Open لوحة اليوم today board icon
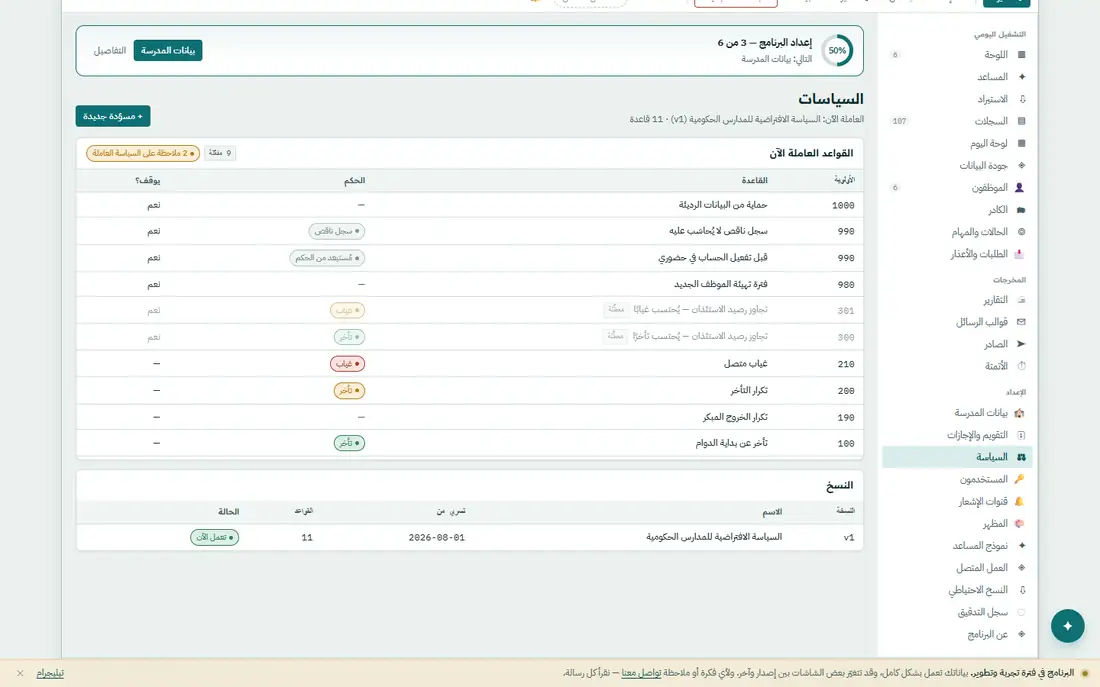 pyautogui.click(x=1021, y=143)
